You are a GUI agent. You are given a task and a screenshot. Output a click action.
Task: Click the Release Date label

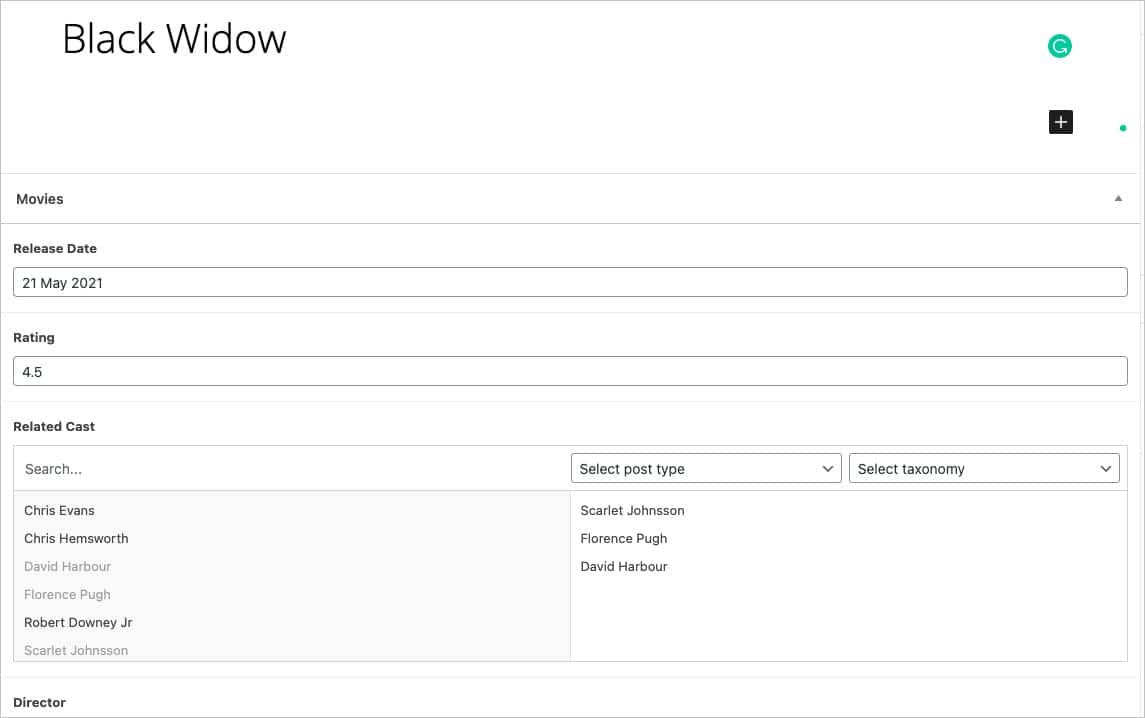[x=55, y=248]
